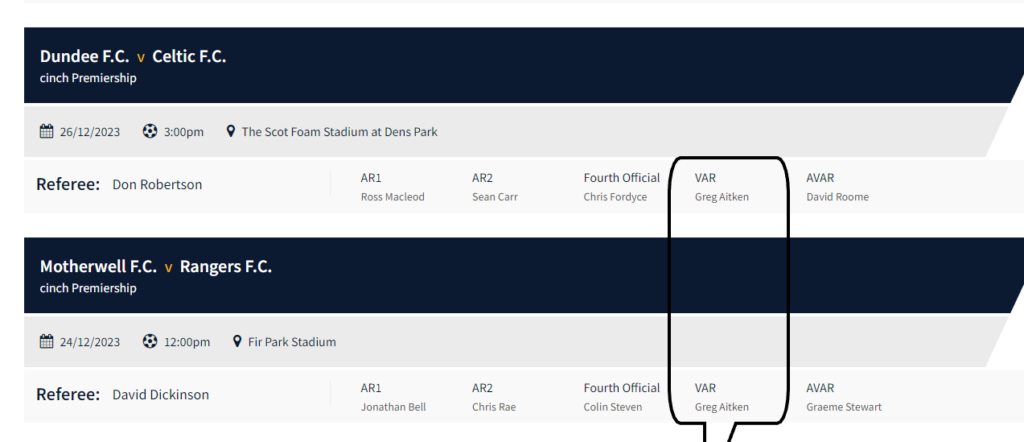Click AR1 official Jonathan Bell
This screenshot has width=1024, height=442.
(x=391, y=407)
